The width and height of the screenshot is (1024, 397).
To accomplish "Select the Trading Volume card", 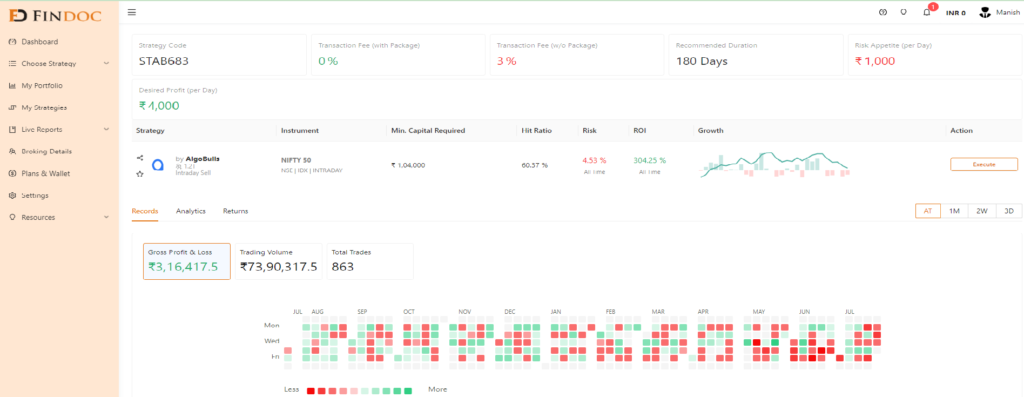I will (278, 261).
